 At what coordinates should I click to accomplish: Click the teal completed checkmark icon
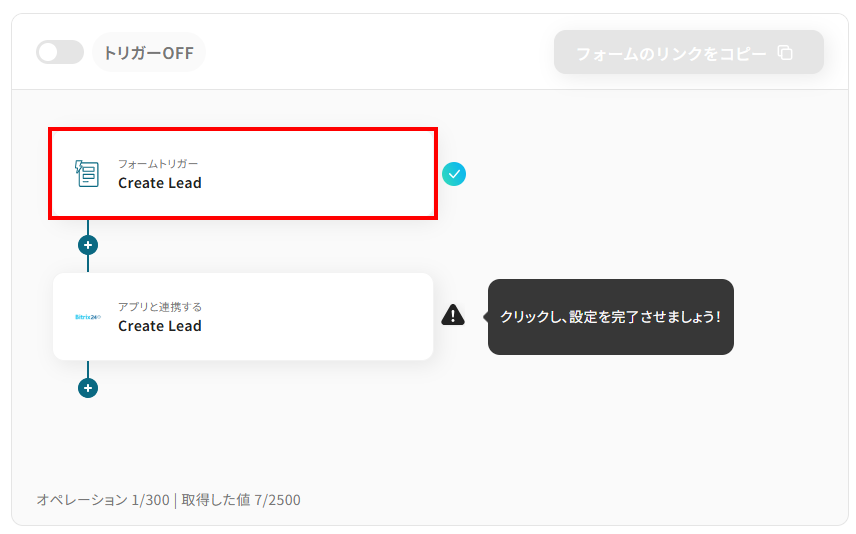[454, 174]
